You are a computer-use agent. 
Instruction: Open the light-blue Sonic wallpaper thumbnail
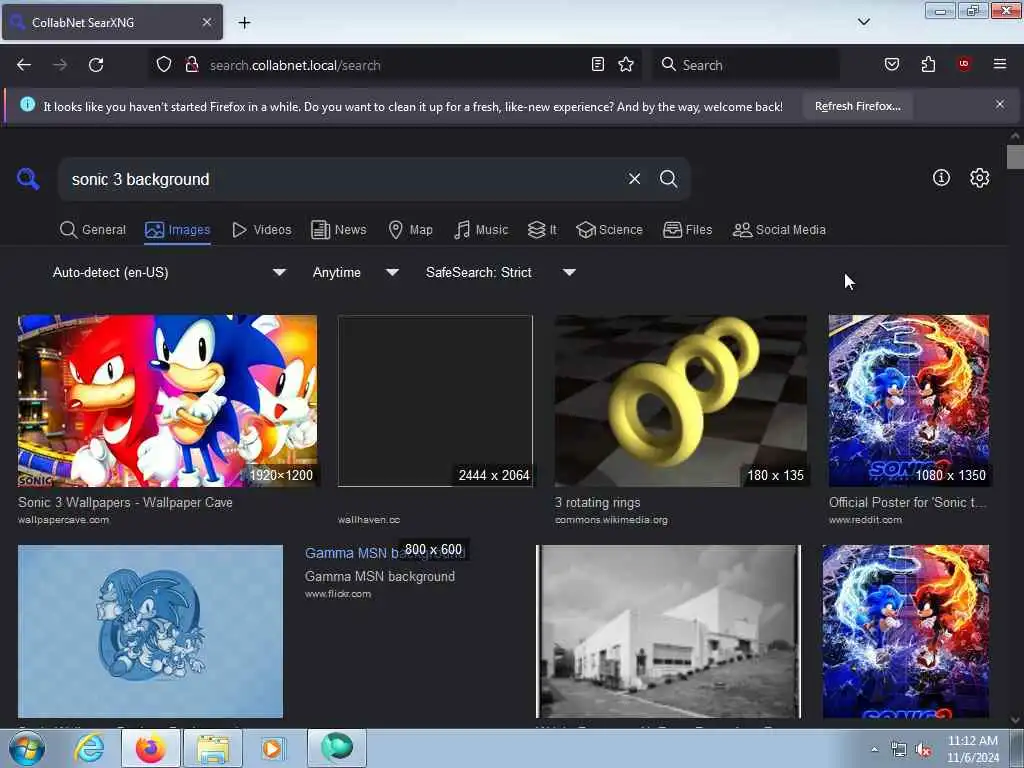click(150, 632)
